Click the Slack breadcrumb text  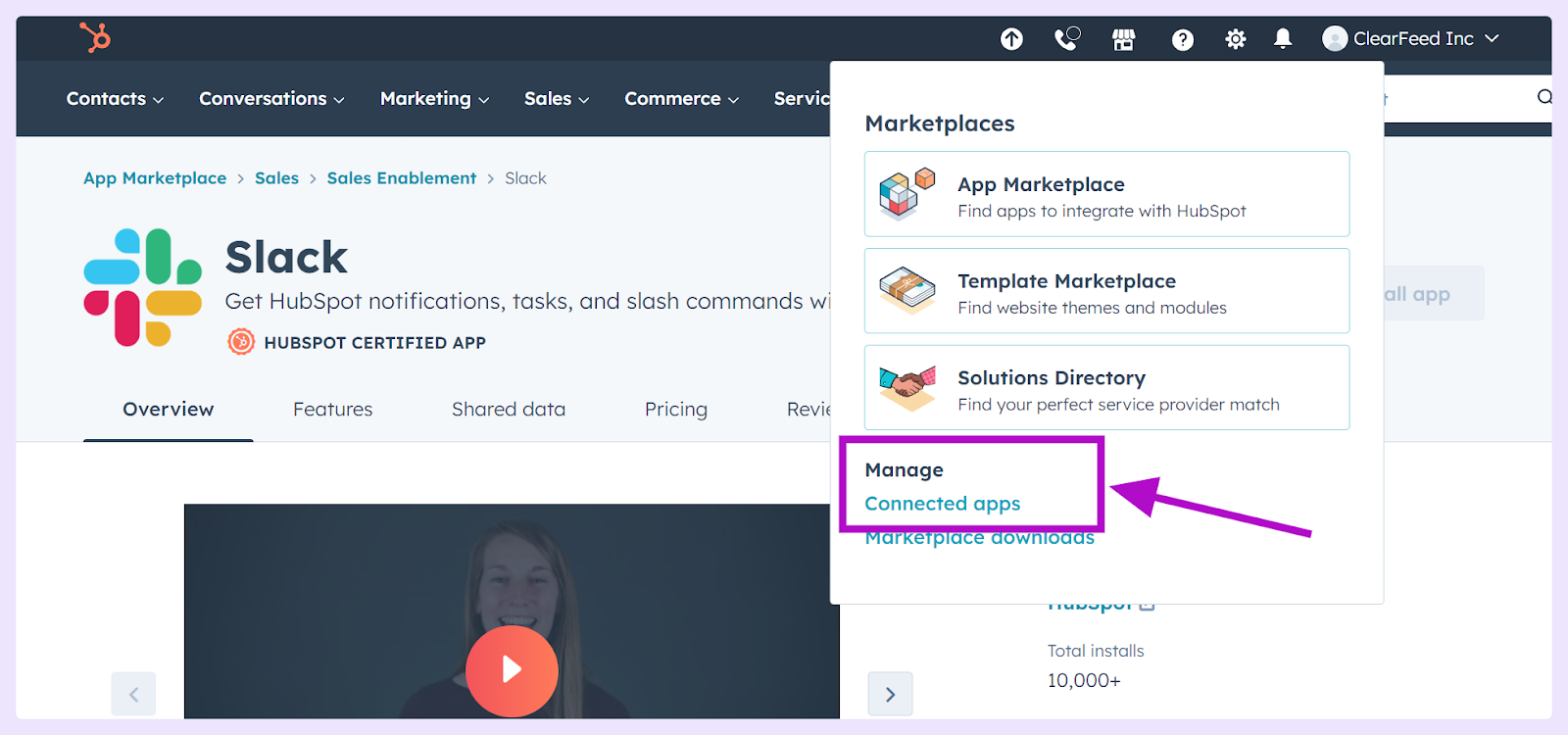pyautogui.click(x=525, y=177)
